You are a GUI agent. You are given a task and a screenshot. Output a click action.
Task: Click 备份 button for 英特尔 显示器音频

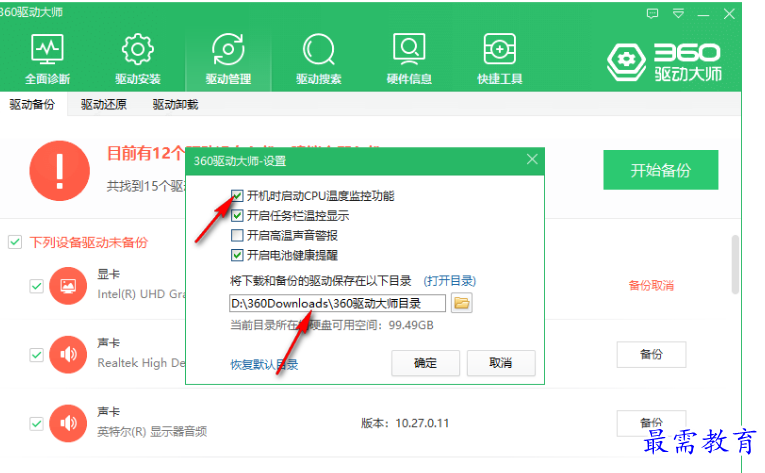[x=651, y=423]
